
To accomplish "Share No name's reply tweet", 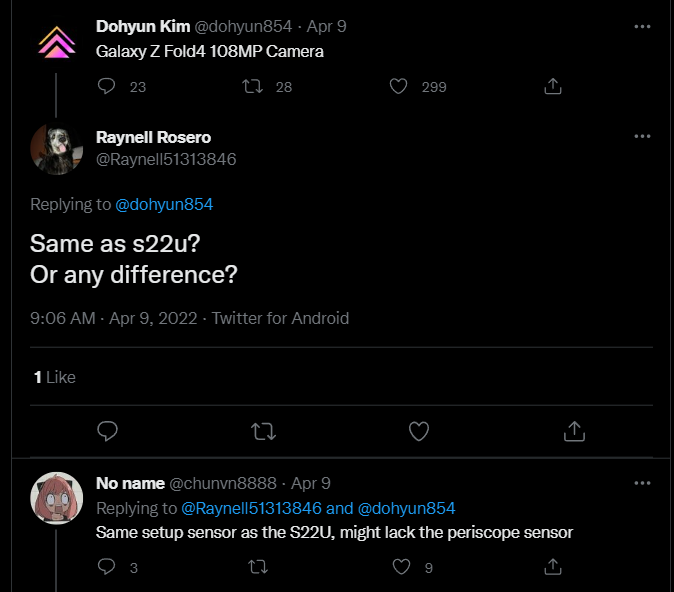I will click(552, 567).
